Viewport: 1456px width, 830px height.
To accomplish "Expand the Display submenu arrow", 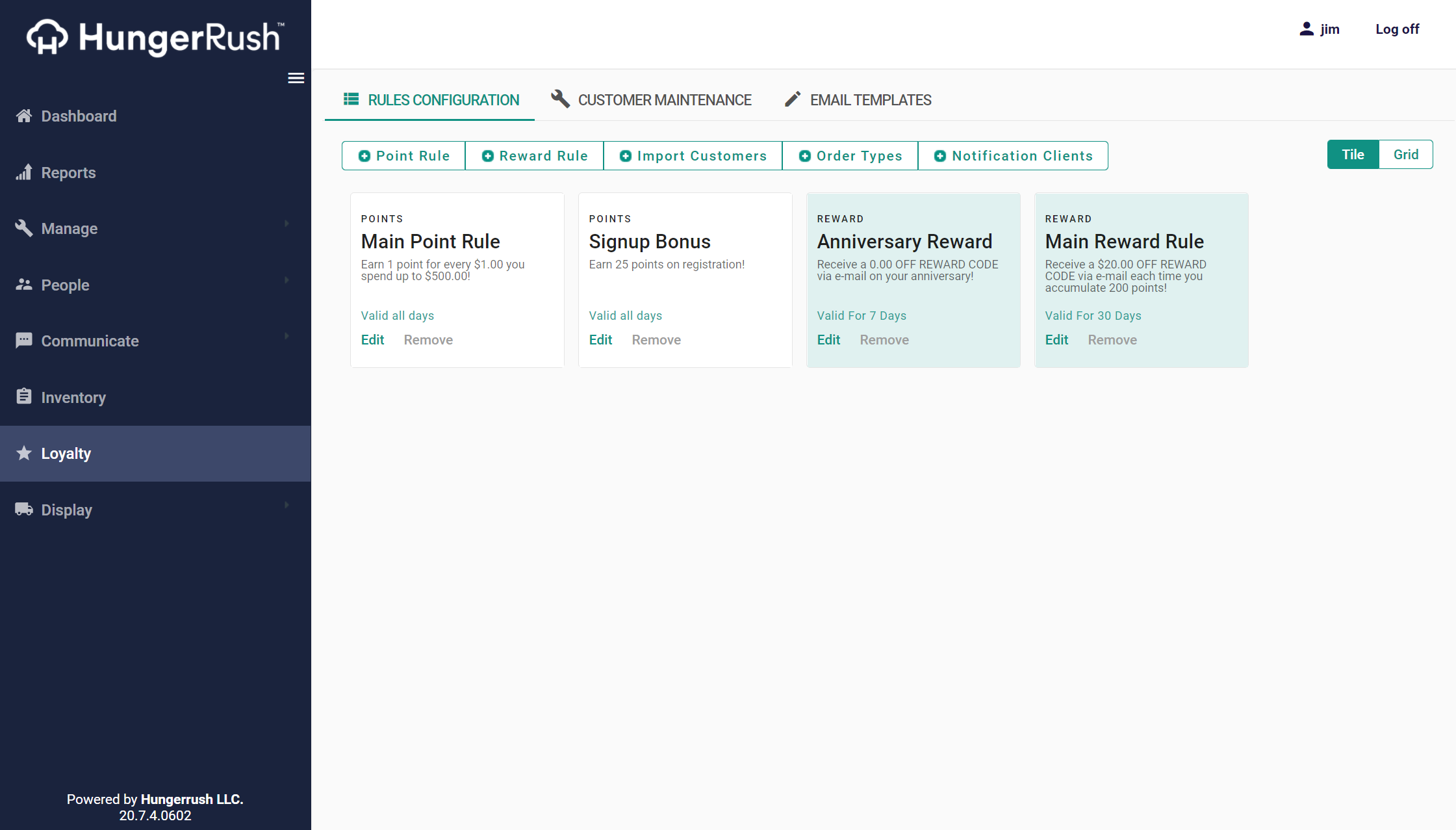I will [x=287, y=505].
